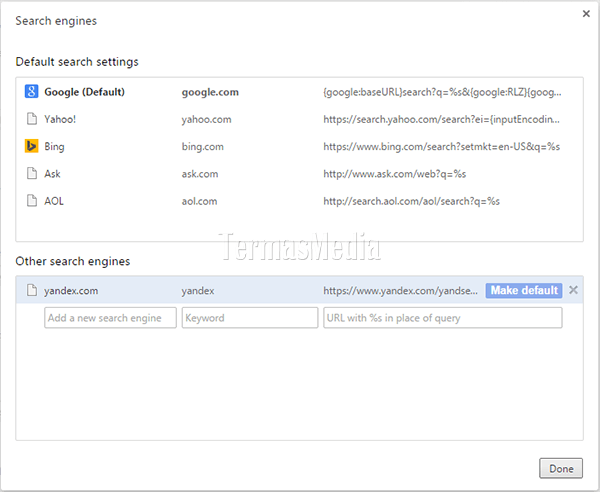Click the bing.com keyword

(x=203, y=147)
